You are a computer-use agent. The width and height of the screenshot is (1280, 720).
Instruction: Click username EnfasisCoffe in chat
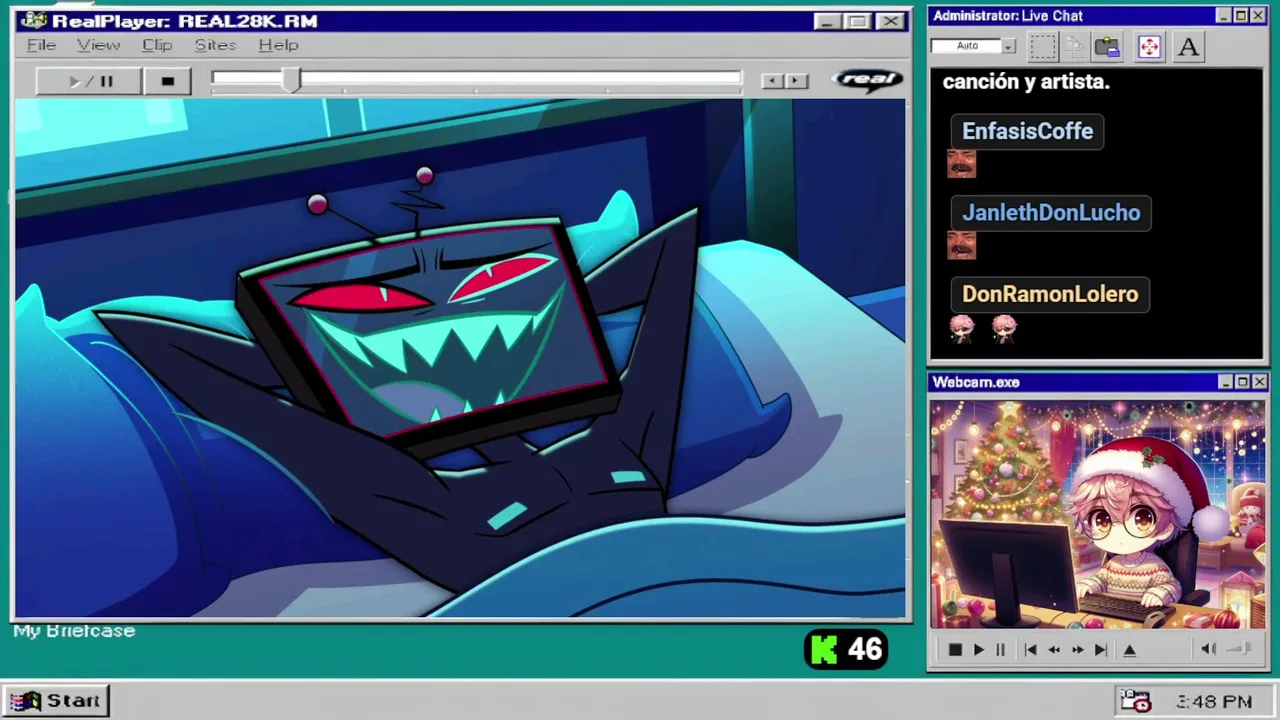(1027, 131)
